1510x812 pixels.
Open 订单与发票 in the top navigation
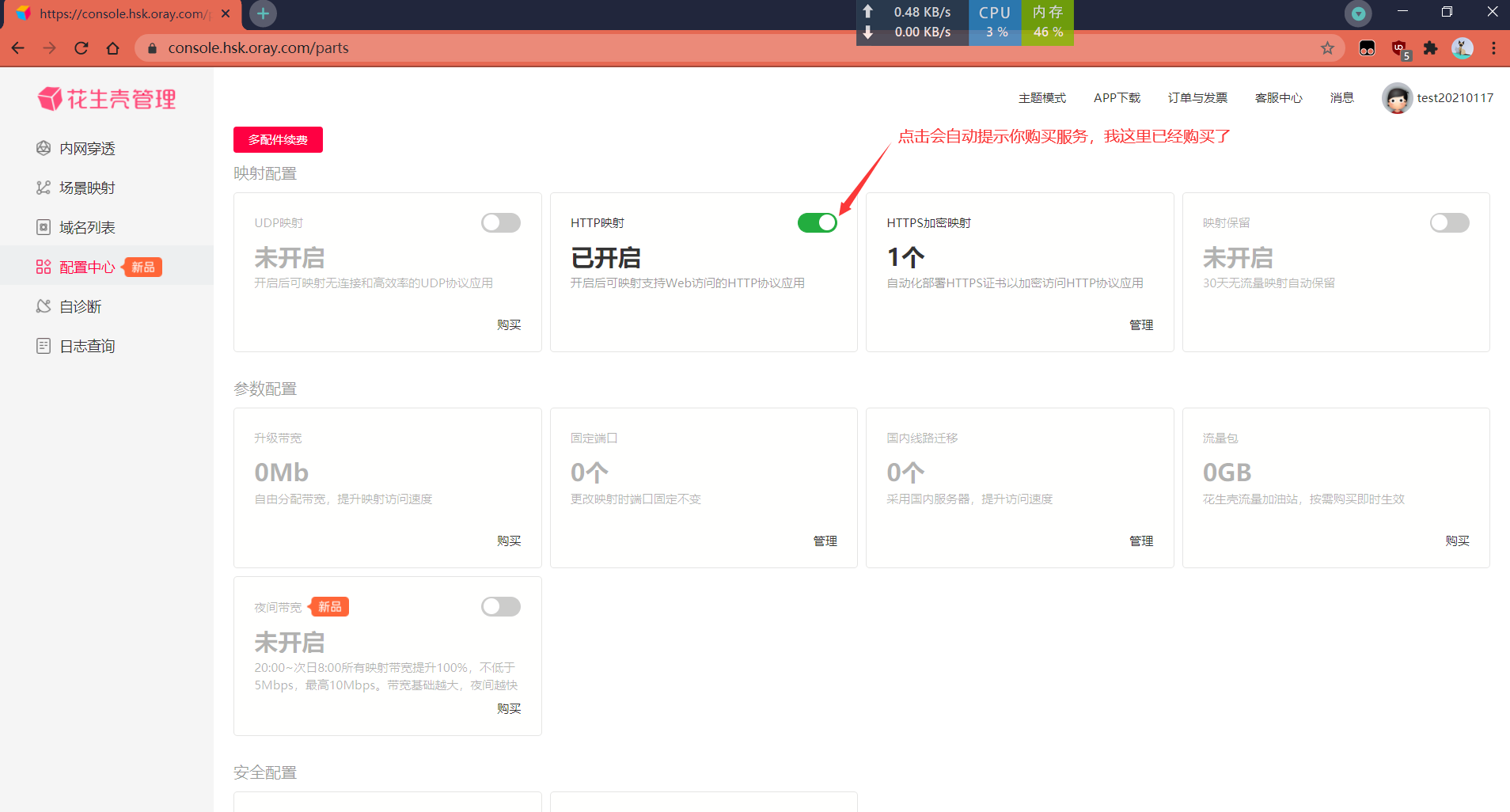tap(1197, 98)
